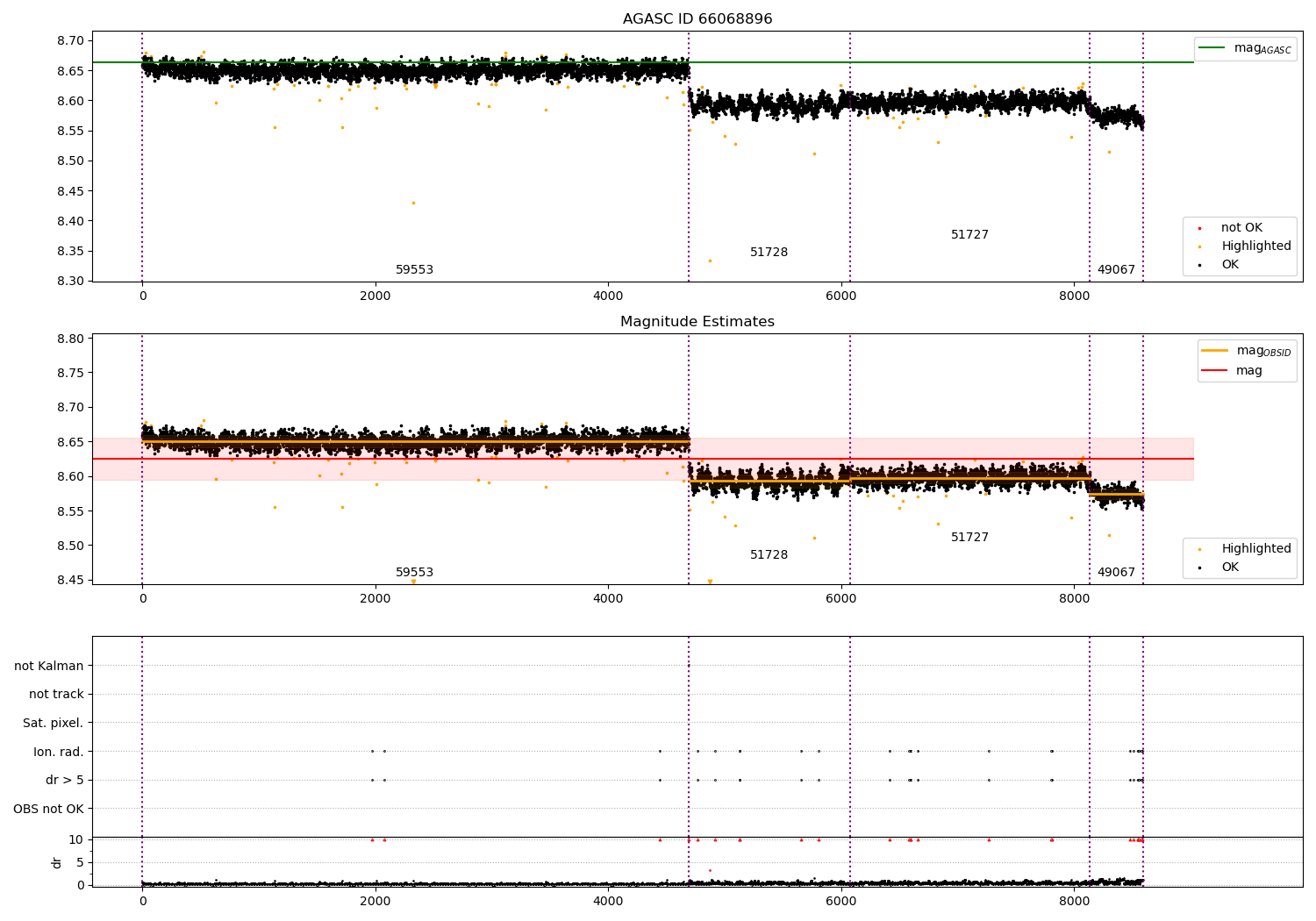1316x921 pixels.
Task: Click the 'OBS not OK' row label
Action: pos(49,809)
